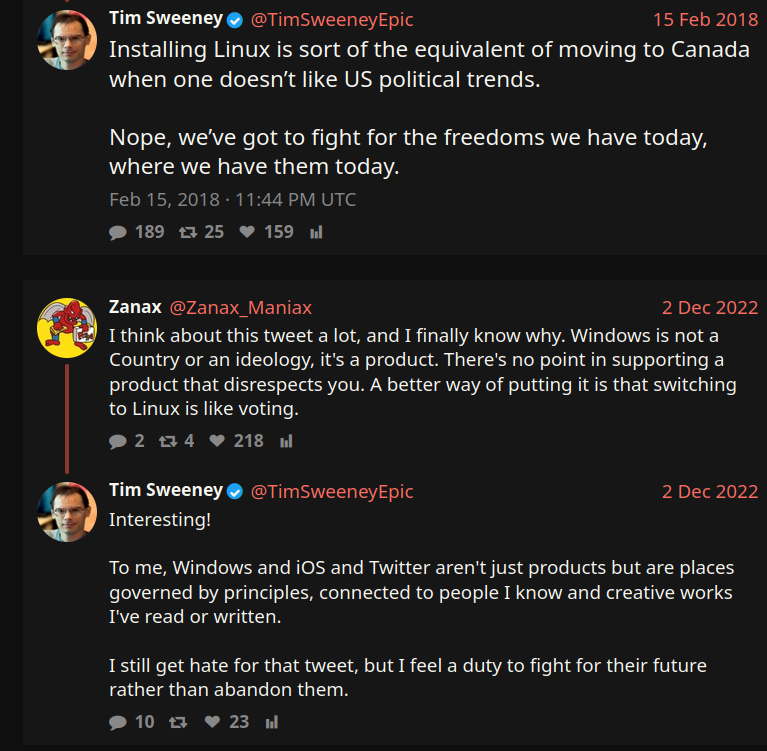The width and height of the screenshot is (767, 751).
Task: Click reply icon showing 10 replies
Action: pyautogui.click(x=118, y=721)
